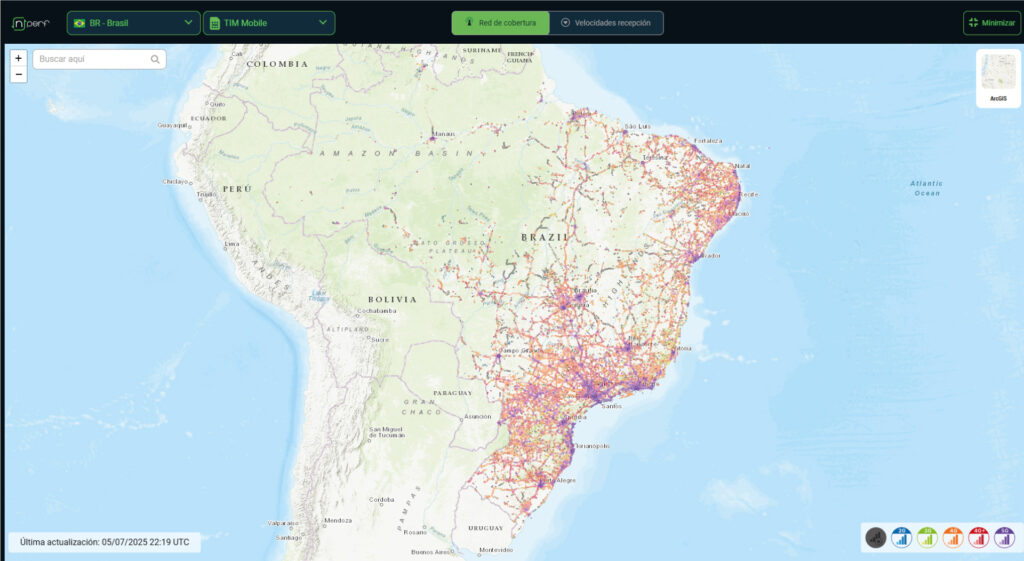Viewport: 1024px width, 561px height.
Task: Click the BOLIVIA label on map
Action: [x=392, y=299]
